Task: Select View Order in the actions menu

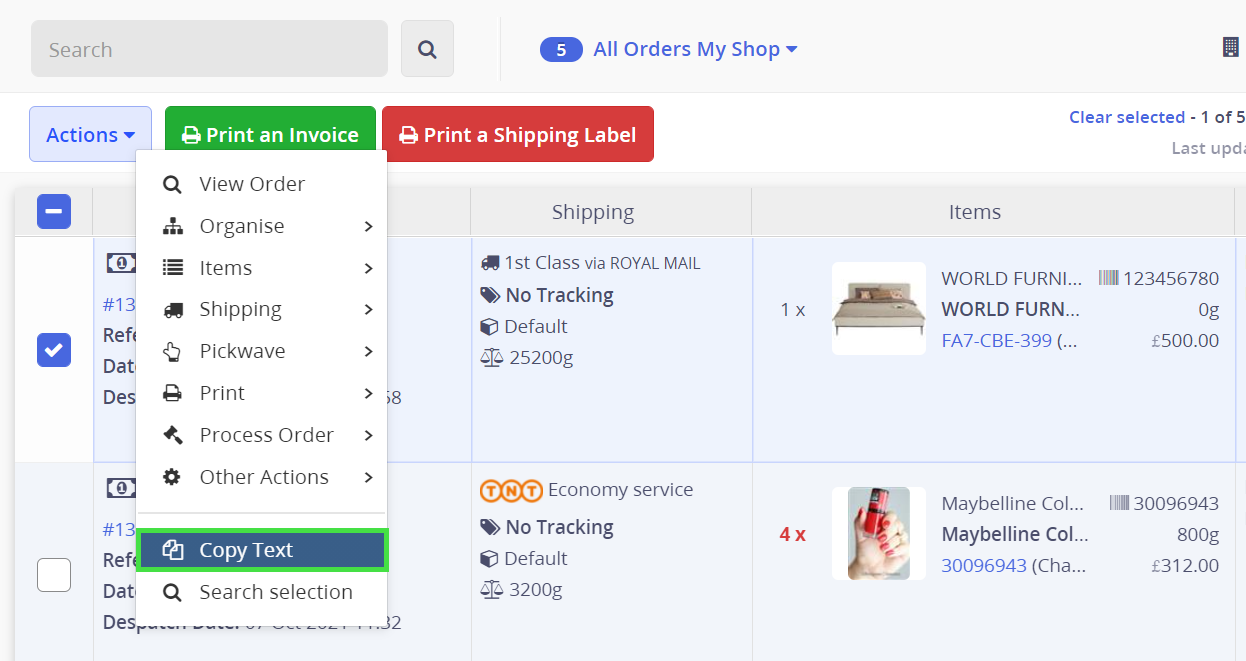Action: [252, 184]
